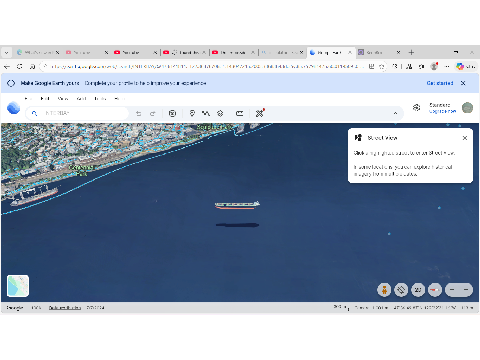Switch to the last browser tab
Viewport: 480px width, 360px height.
[x=379, y=52]
